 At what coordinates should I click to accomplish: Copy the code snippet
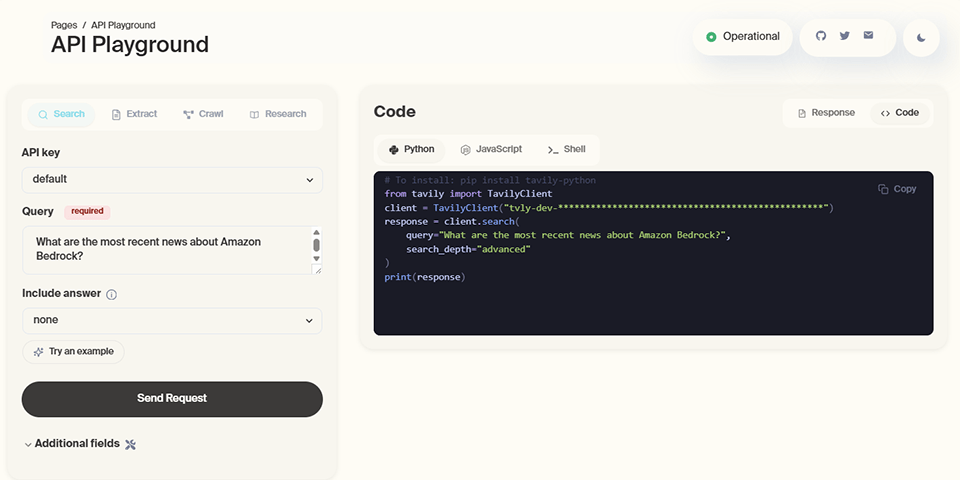tap(897, 189)
